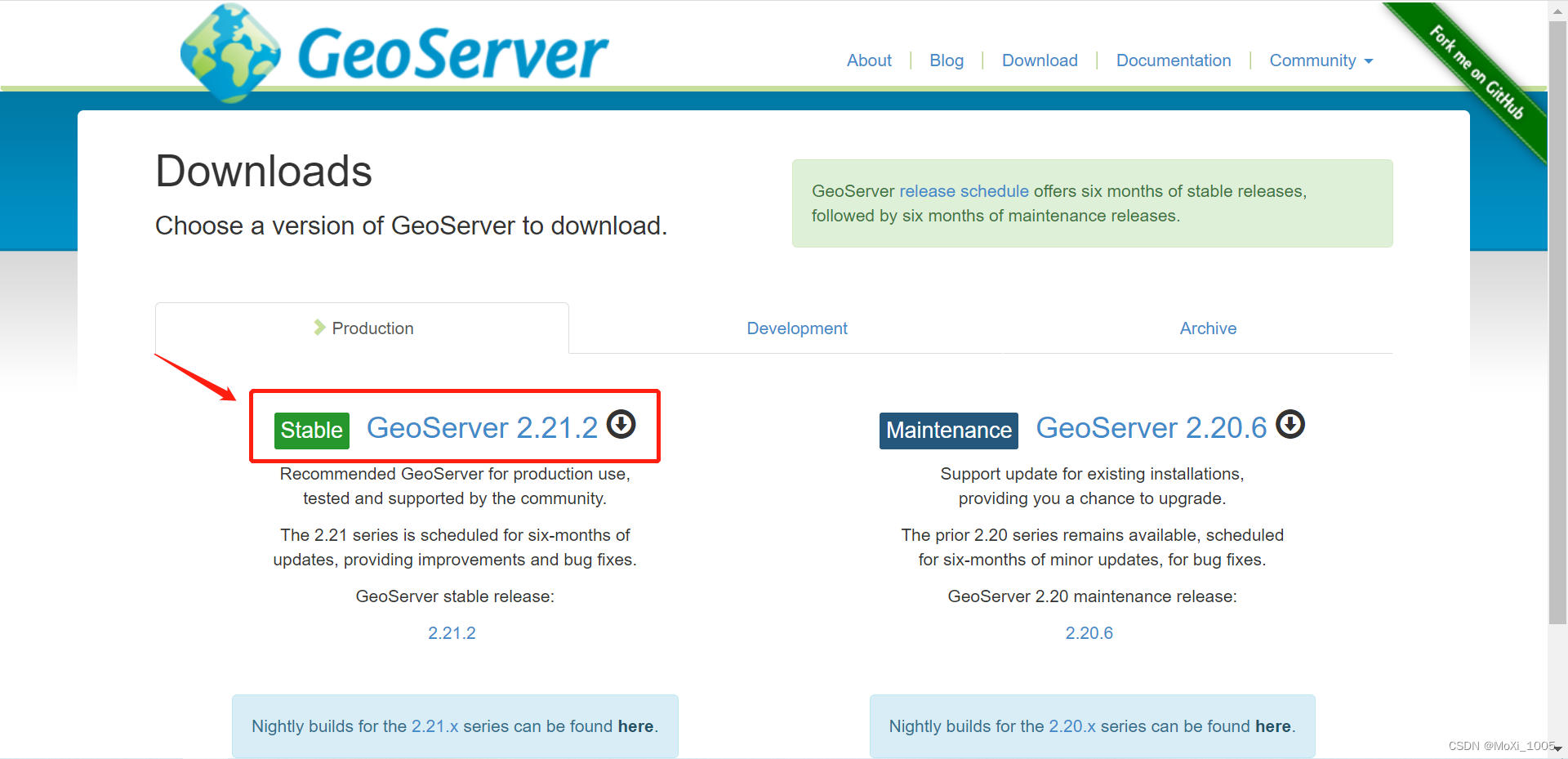The height and width of the screenshot is (759, 1568).
Task: Click 'GeoServer stable release:' text
Action: tap(455, 596)
